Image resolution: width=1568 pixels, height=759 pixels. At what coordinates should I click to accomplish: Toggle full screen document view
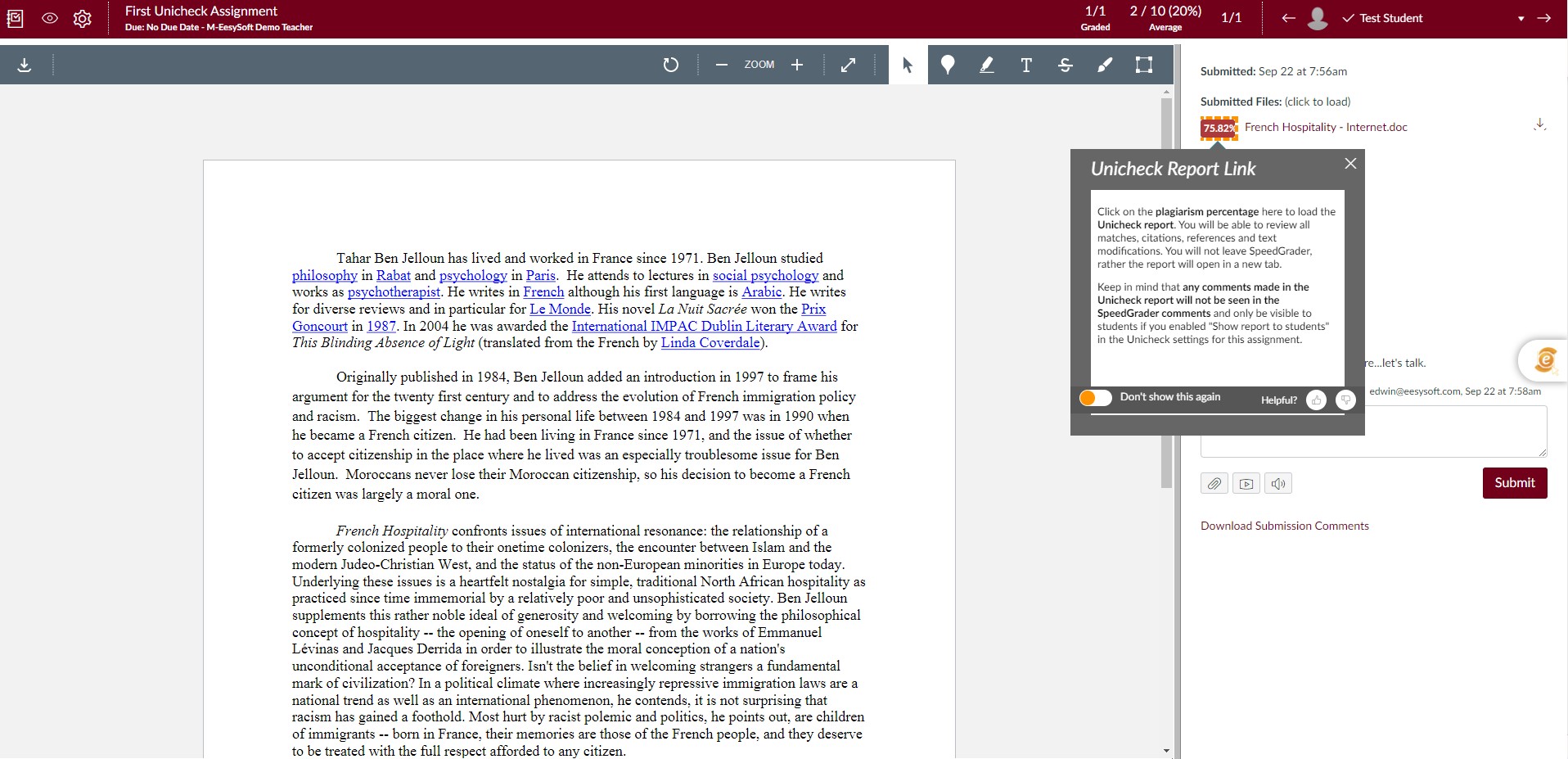849,65
